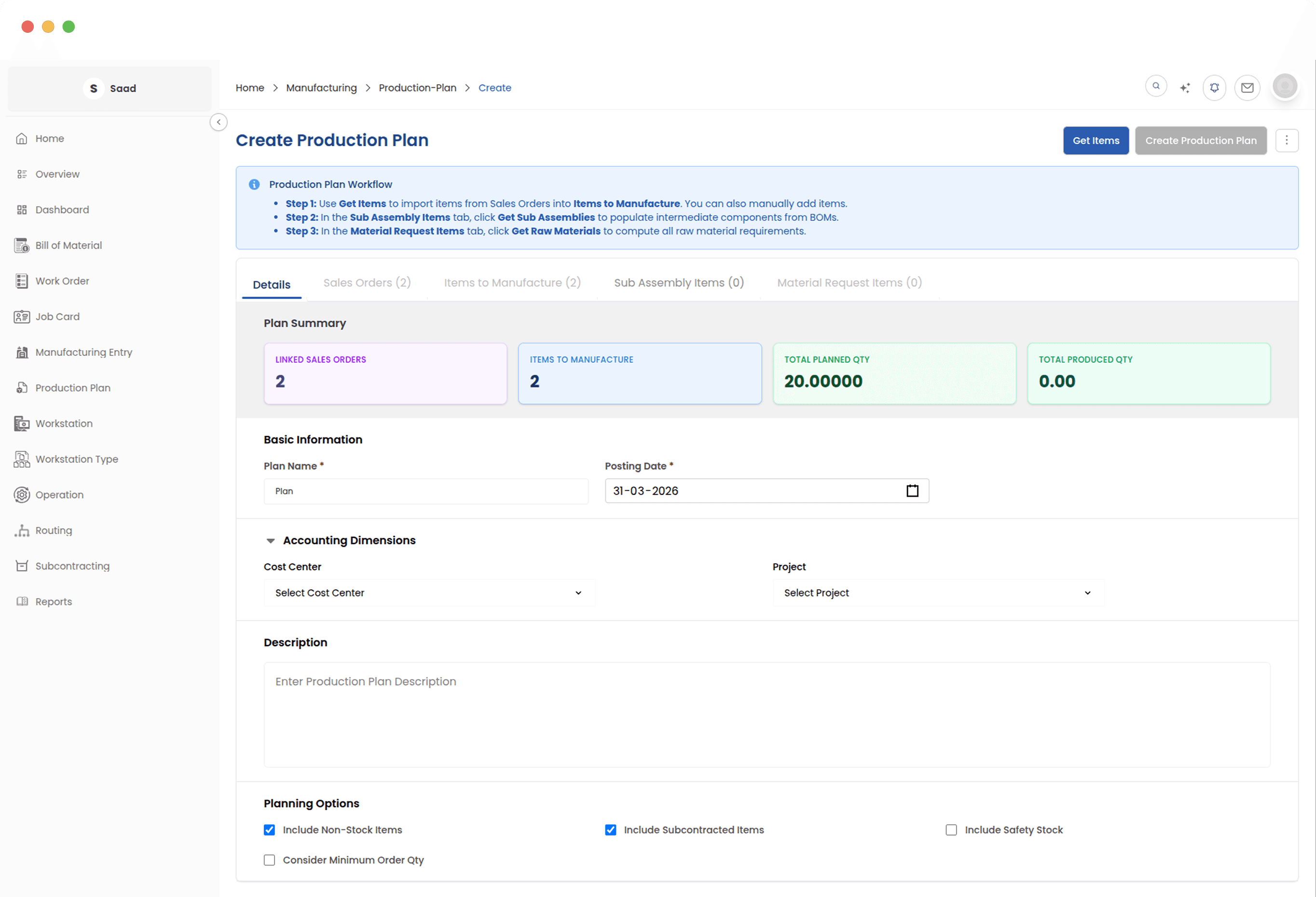Open the Select Cost Center dropdown

point(429,593)
